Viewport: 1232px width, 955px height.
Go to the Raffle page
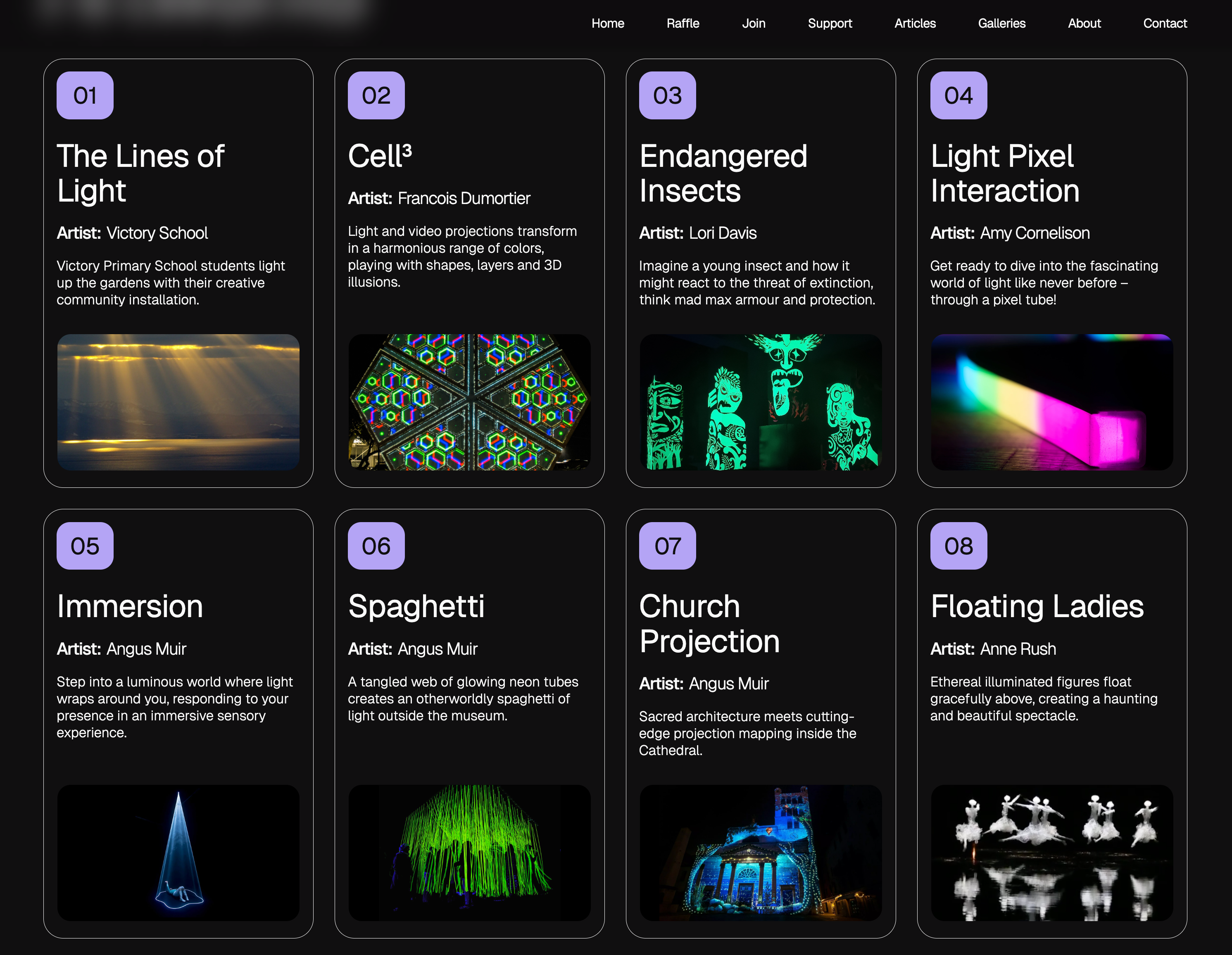(x=683, y=23)
